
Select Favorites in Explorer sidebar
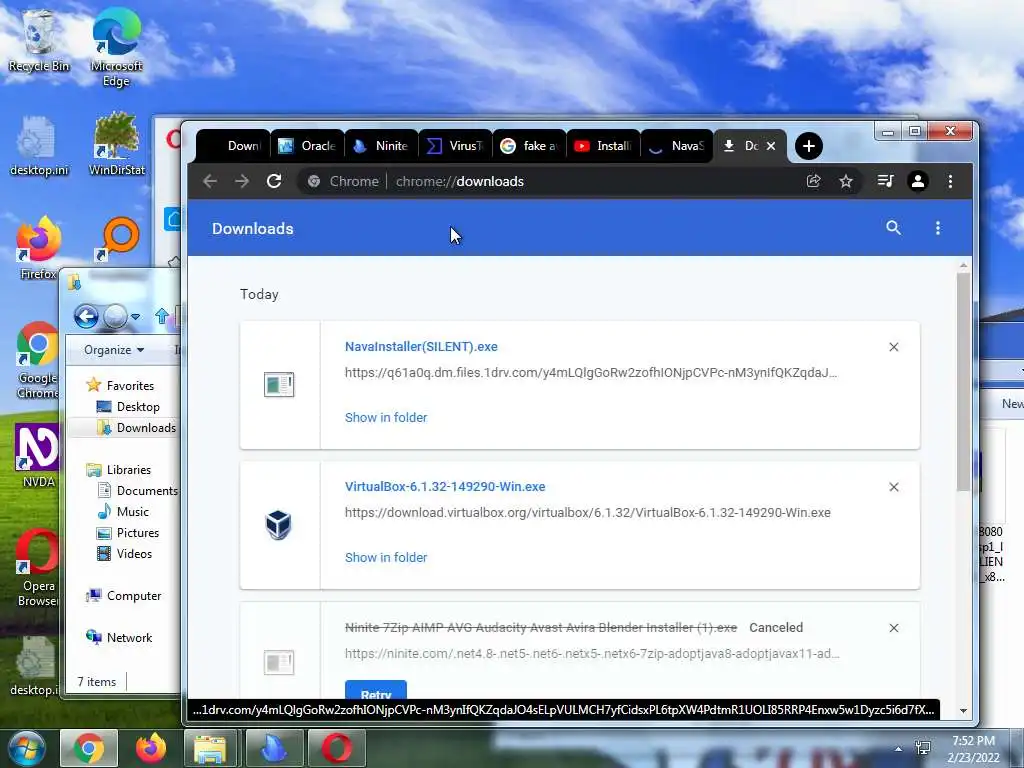[x=121, y=385]
